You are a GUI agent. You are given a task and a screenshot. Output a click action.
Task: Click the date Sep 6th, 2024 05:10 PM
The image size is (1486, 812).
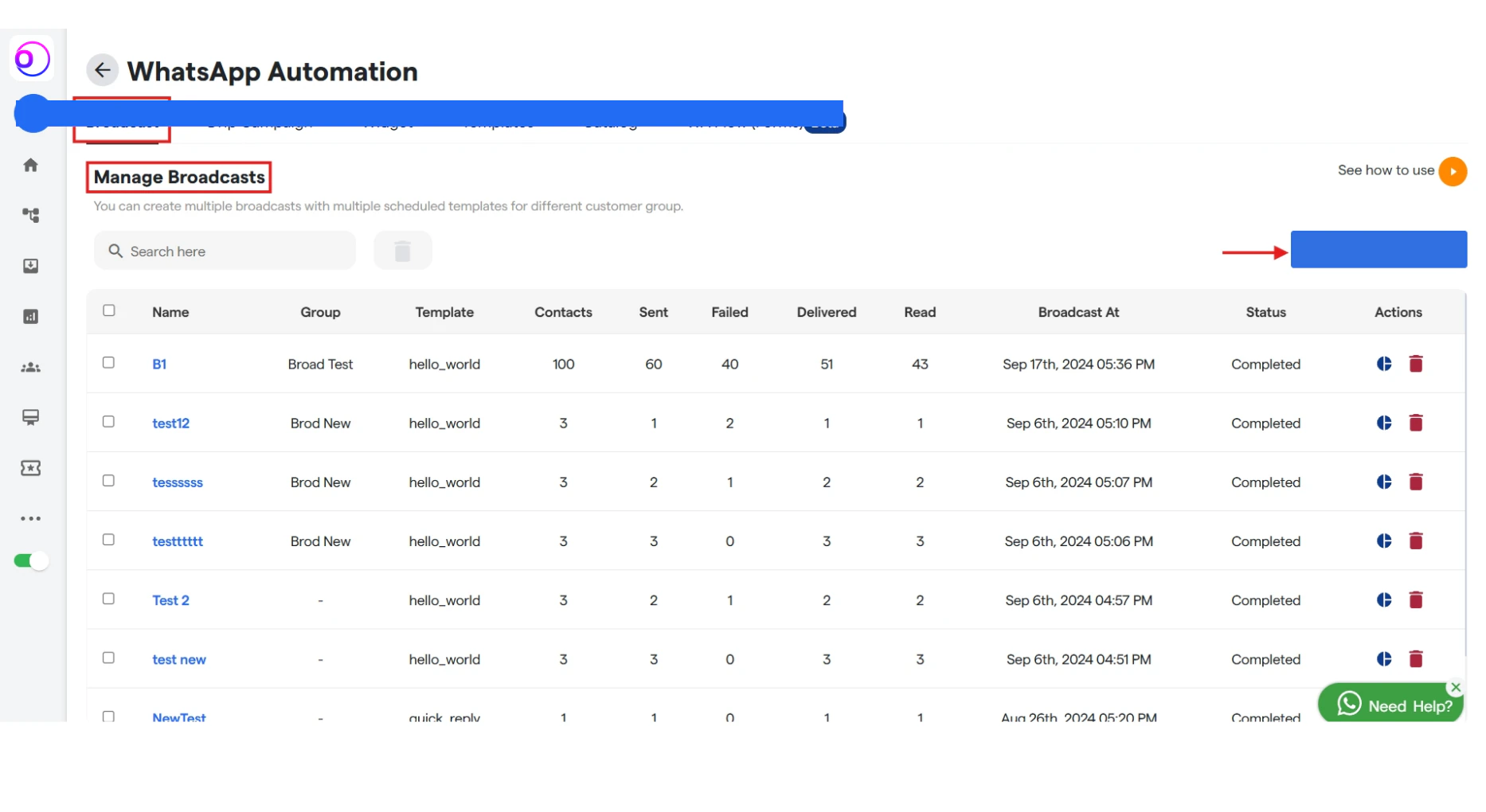(1078, 423)
